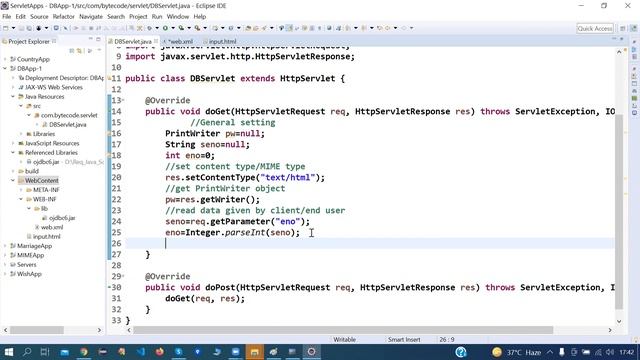Collapse the doPost method fold at line 29

coord(124,276)
